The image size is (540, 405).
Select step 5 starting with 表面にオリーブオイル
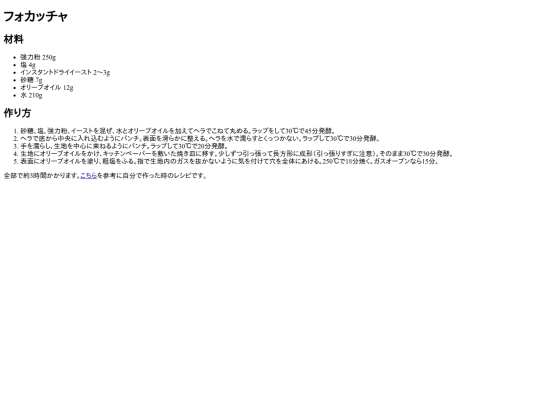(229, 161)
